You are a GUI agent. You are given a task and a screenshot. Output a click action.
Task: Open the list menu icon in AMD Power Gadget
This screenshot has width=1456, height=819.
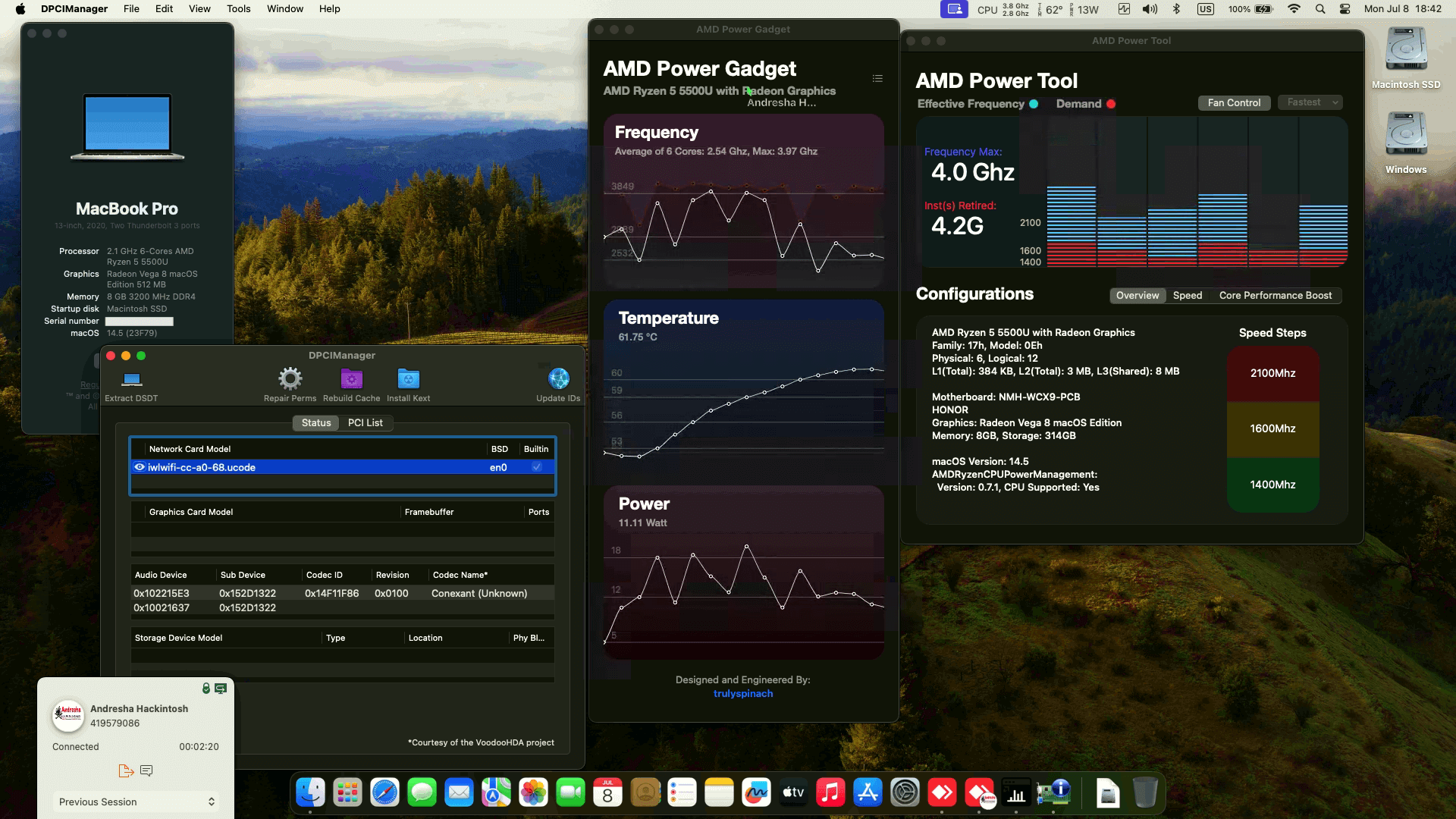point(877,78)
